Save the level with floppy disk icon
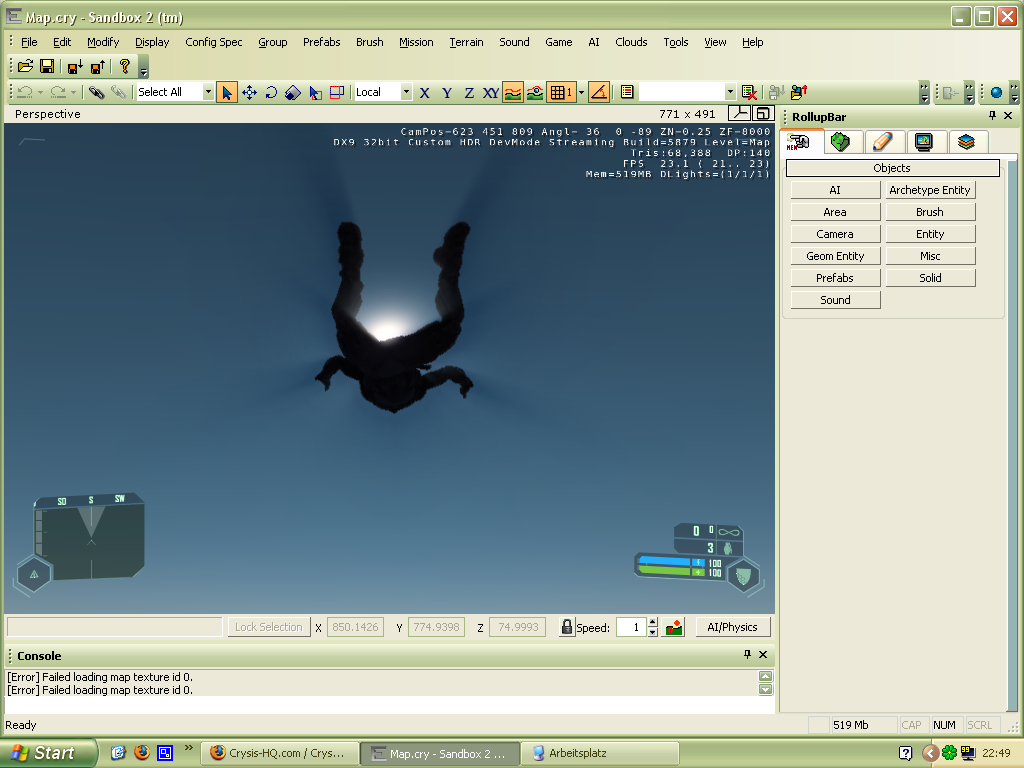Screen dimensions: 1024x768 47,66
